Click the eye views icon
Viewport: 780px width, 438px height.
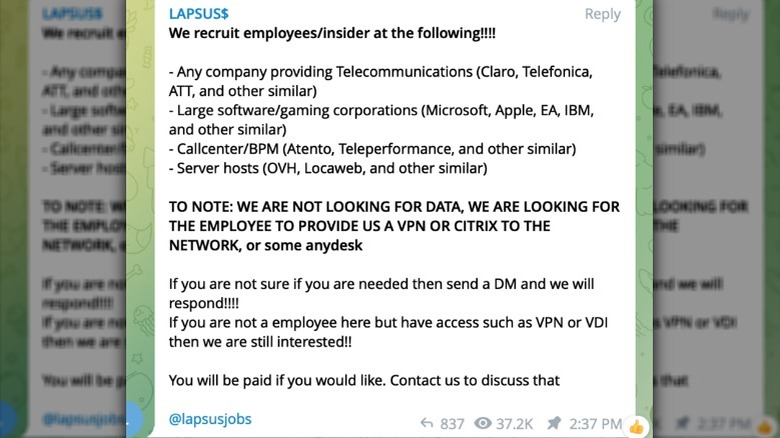click(484, 424)
